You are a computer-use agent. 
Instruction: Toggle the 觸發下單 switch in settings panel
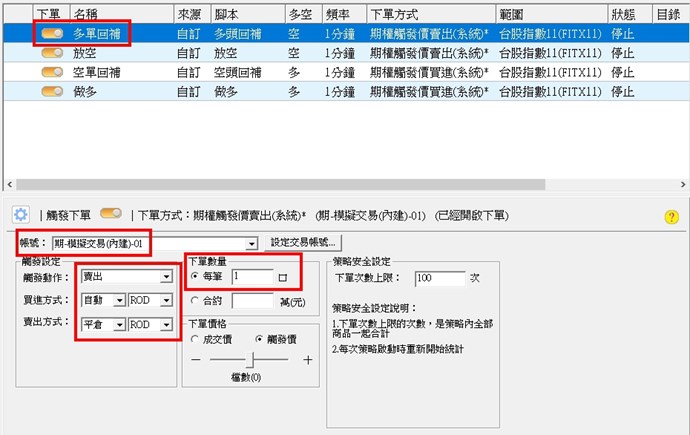[111, 214]
